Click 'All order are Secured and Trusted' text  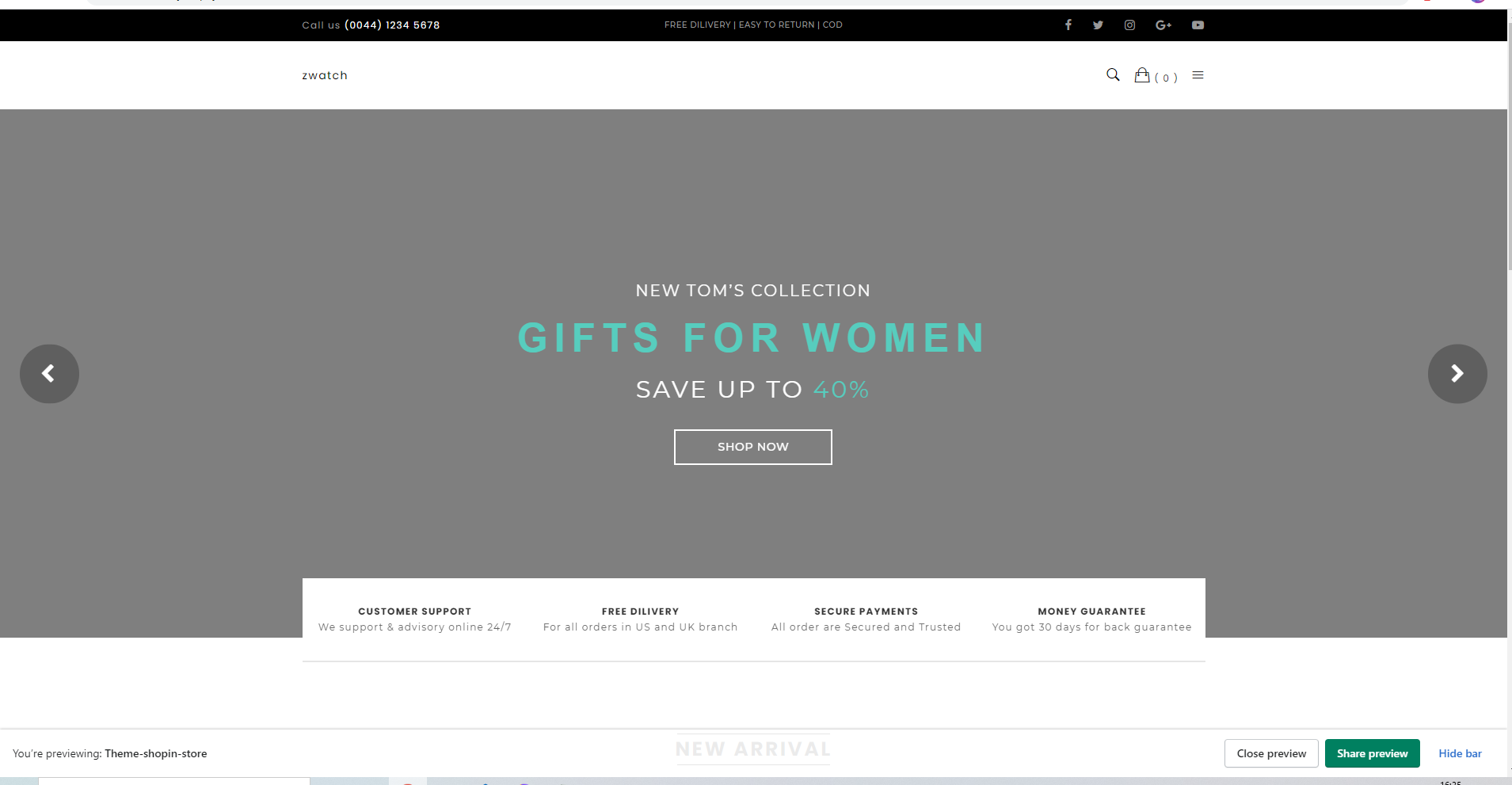(866, 627)
